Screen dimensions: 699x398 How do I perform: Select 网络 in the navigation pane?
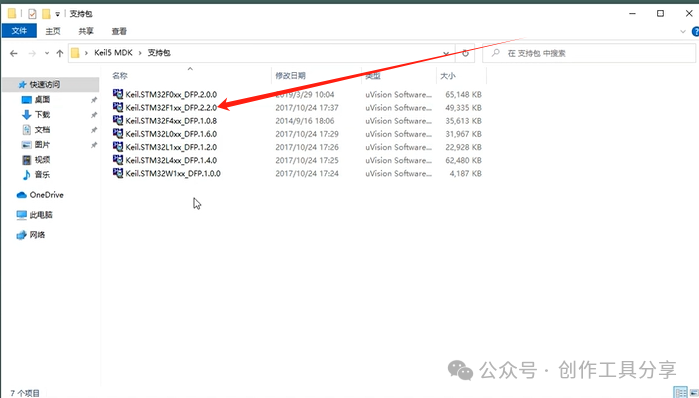(37, 235)
